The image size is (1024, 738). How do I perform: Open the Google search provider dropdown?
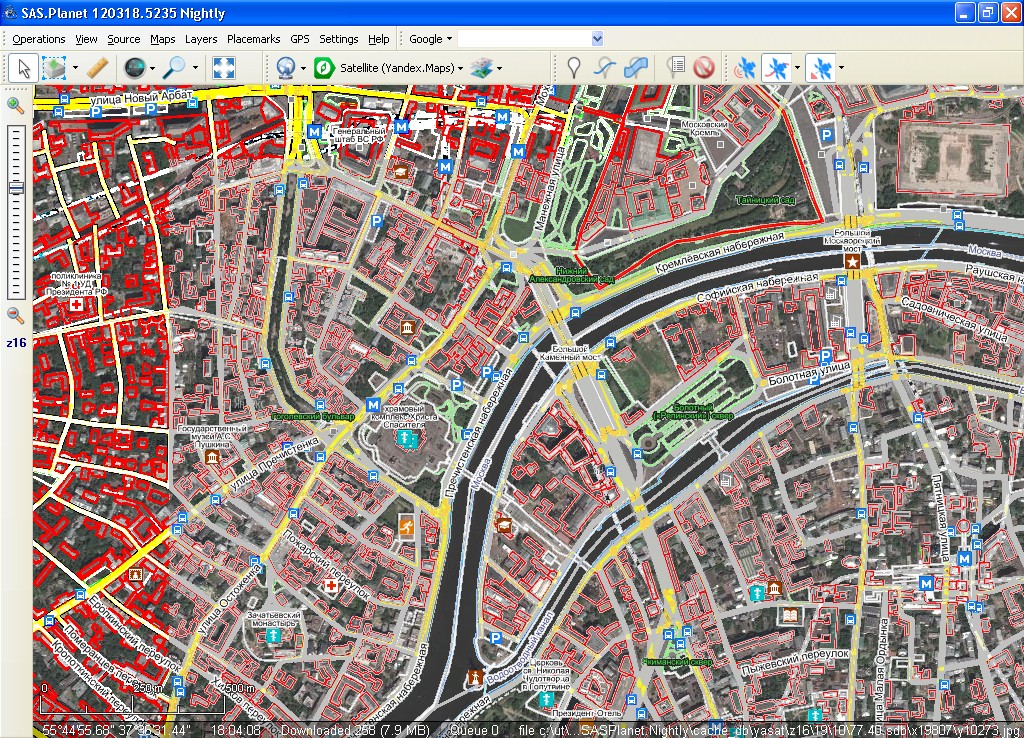449,39
